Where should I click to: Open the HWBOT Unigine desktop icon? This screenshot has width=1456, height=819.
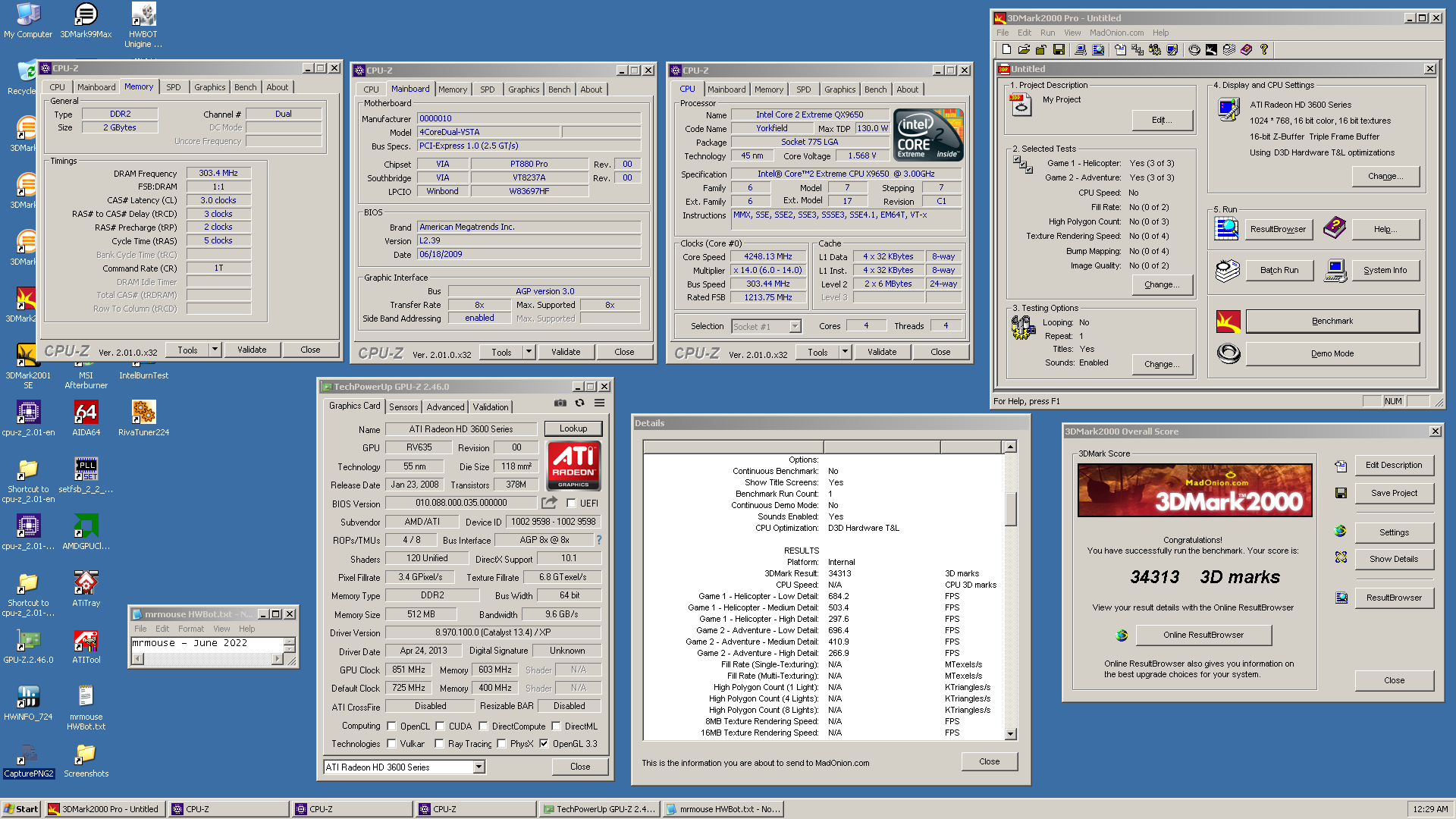tap(143, 25)
